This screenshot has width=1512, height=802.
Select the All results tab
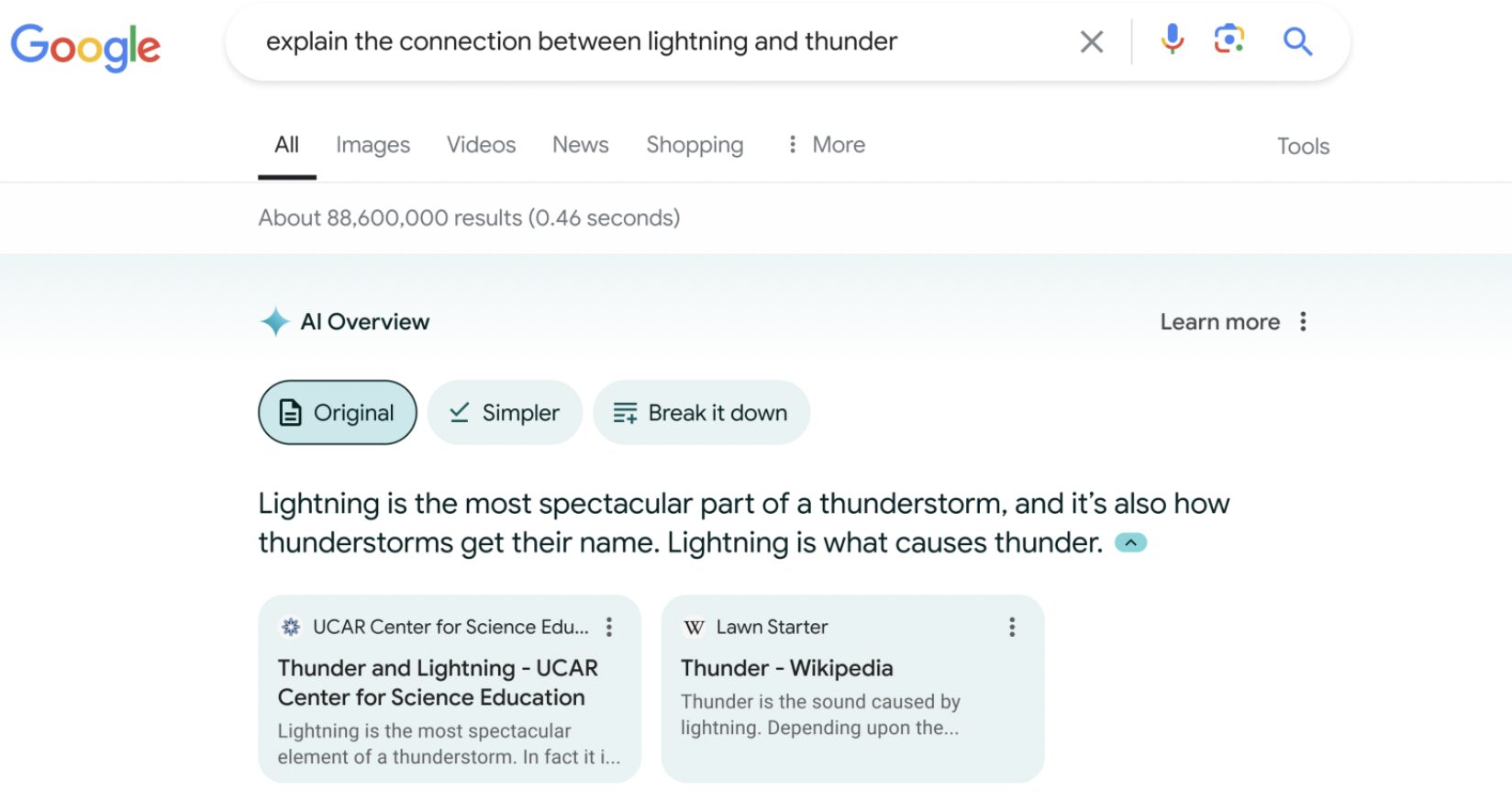[286, 145]
